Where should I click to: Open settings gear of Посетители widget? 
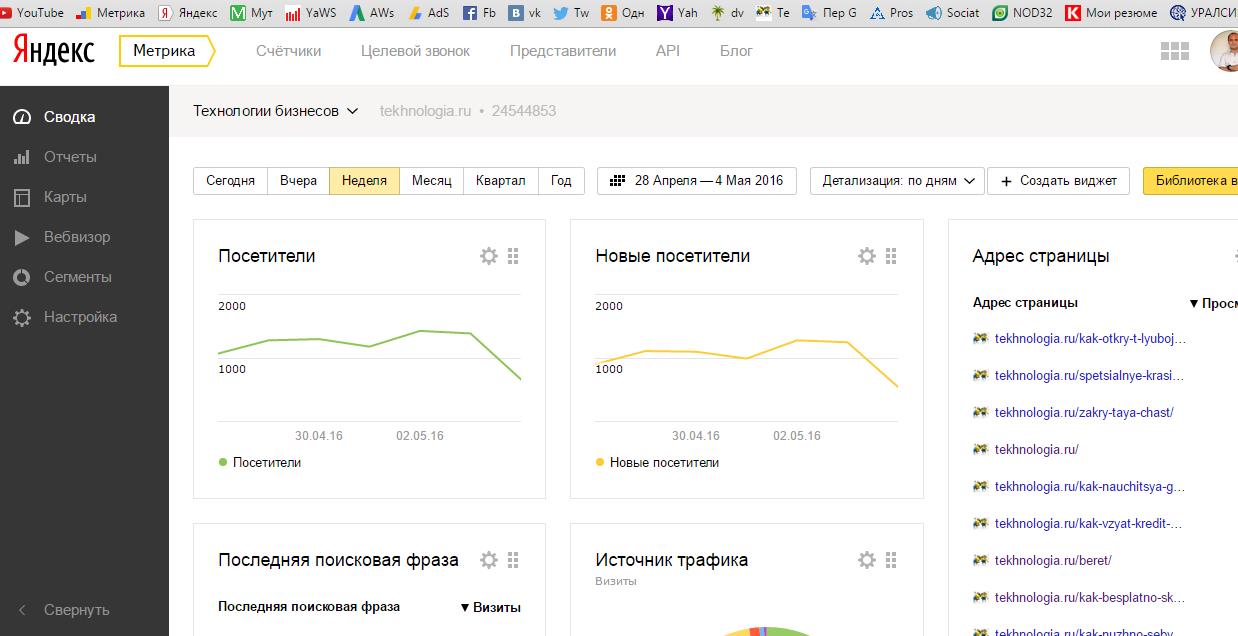pos(489,256)
